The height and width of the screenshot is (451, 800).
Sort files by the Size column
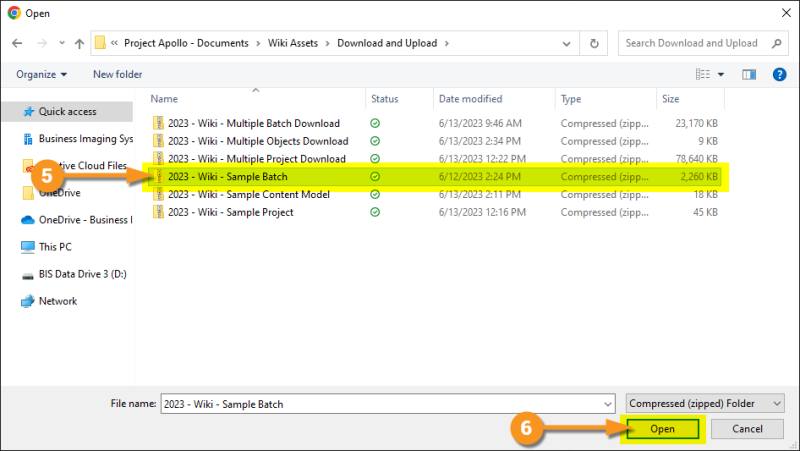coord(670,99)
